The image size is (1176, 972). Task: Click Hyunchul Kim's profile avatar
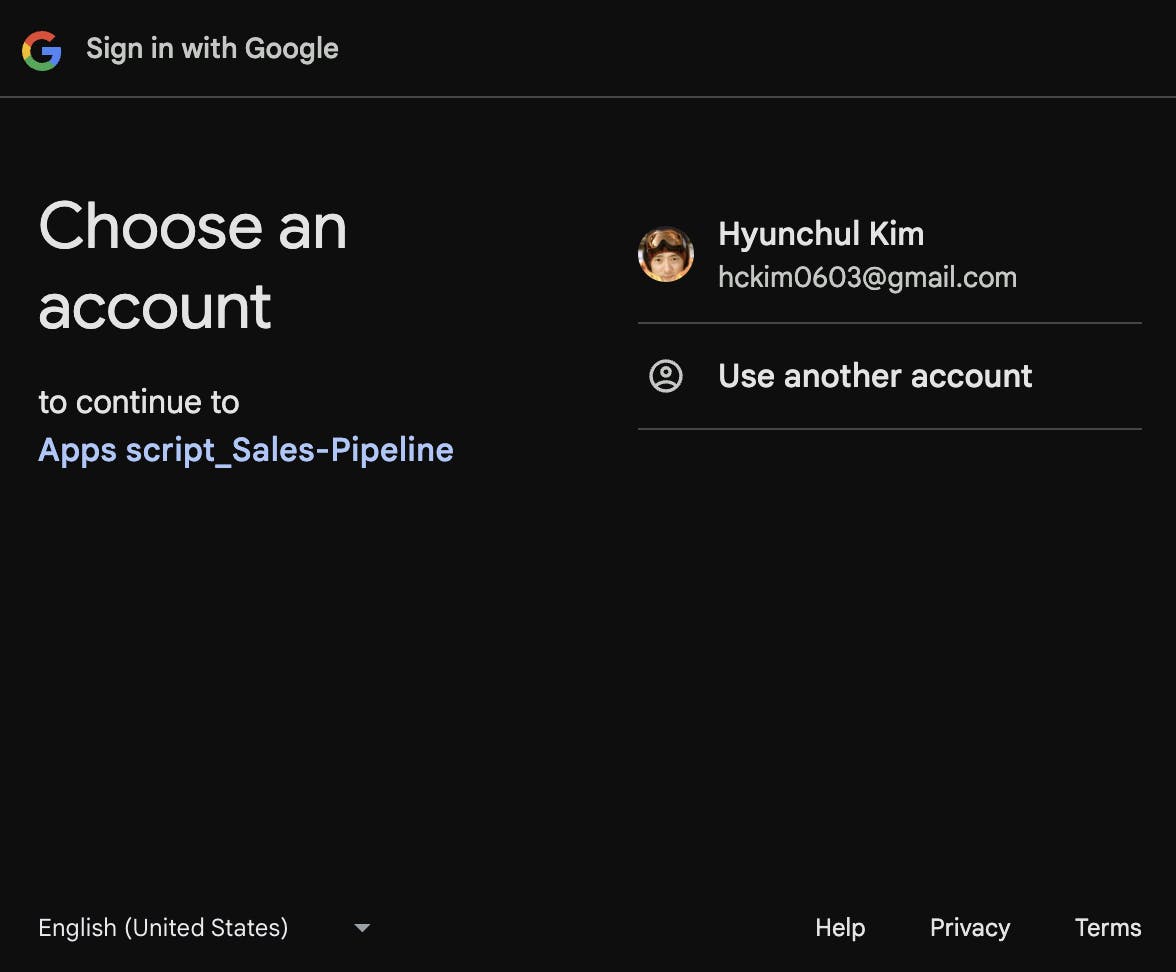click(x=666, y=254)
